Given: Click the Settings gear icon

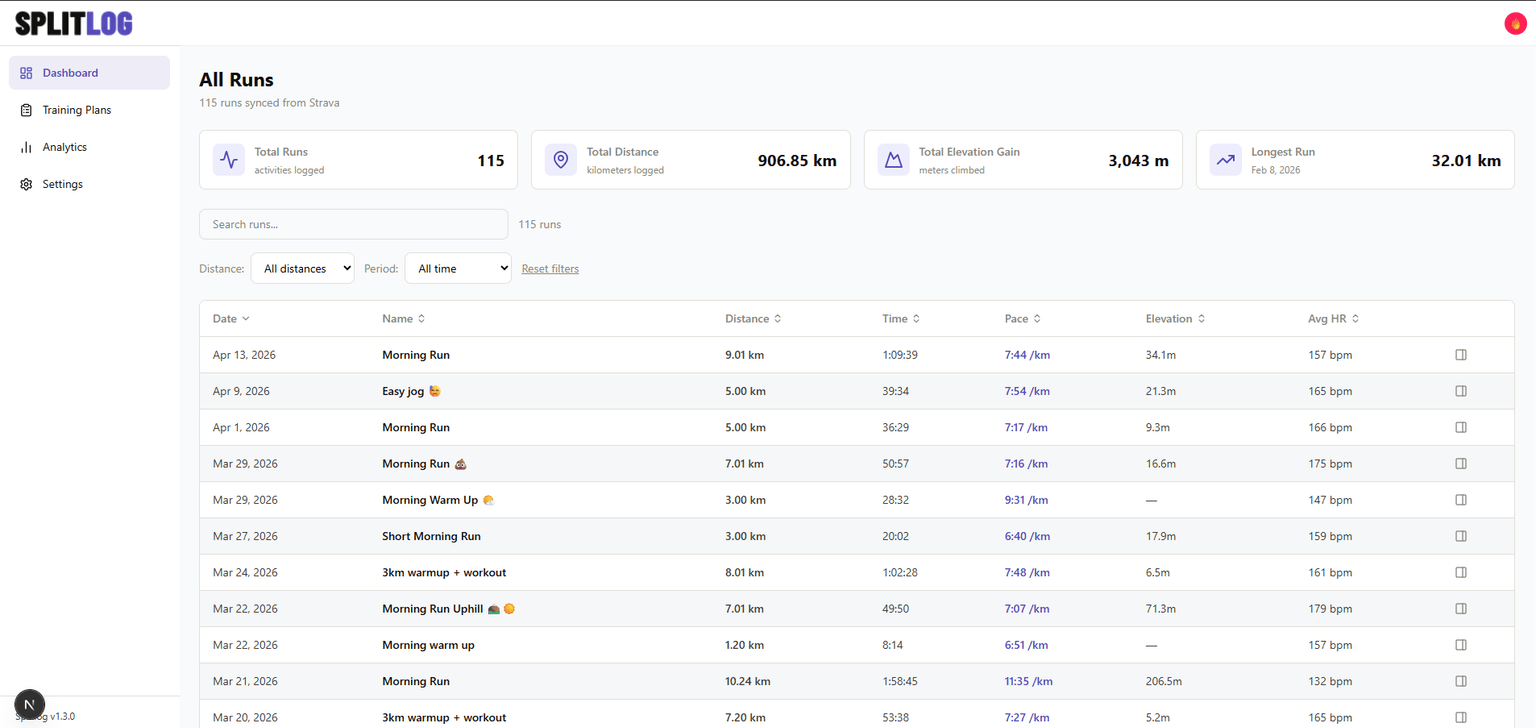Looking at the screenshot, I should [27, 184].
